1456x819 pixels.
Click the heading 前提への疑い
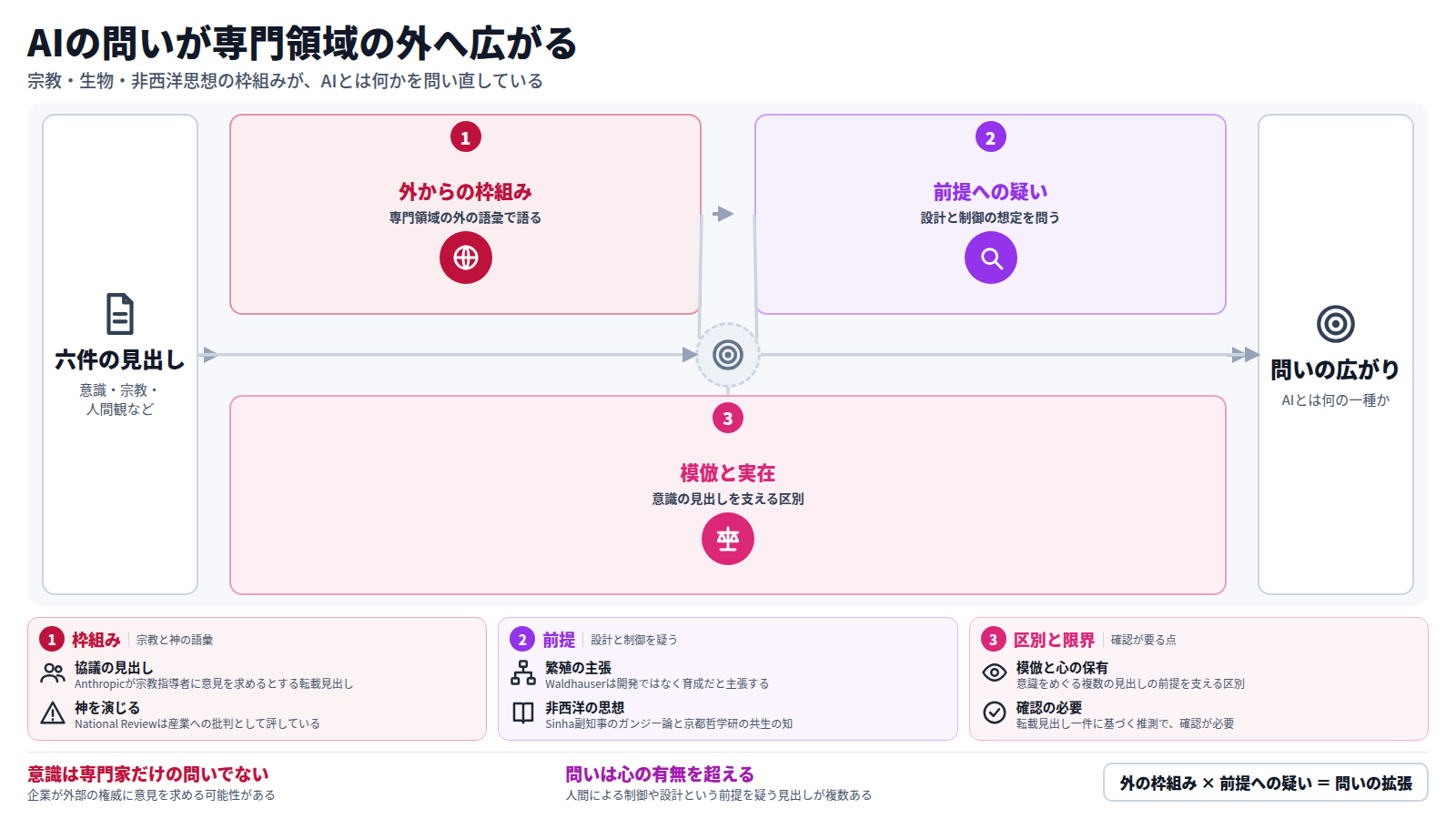pos(991,192)
